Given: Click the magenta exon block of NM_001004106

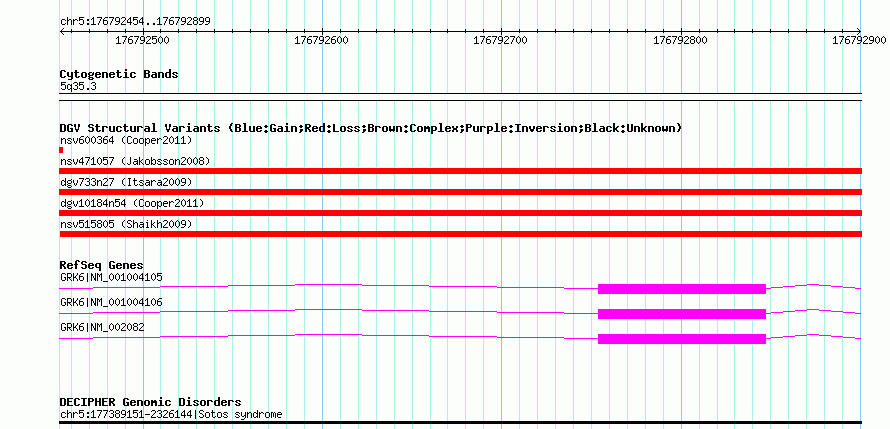Looking at the screenshot, I should pyautogui.click(x=682, y=314).
